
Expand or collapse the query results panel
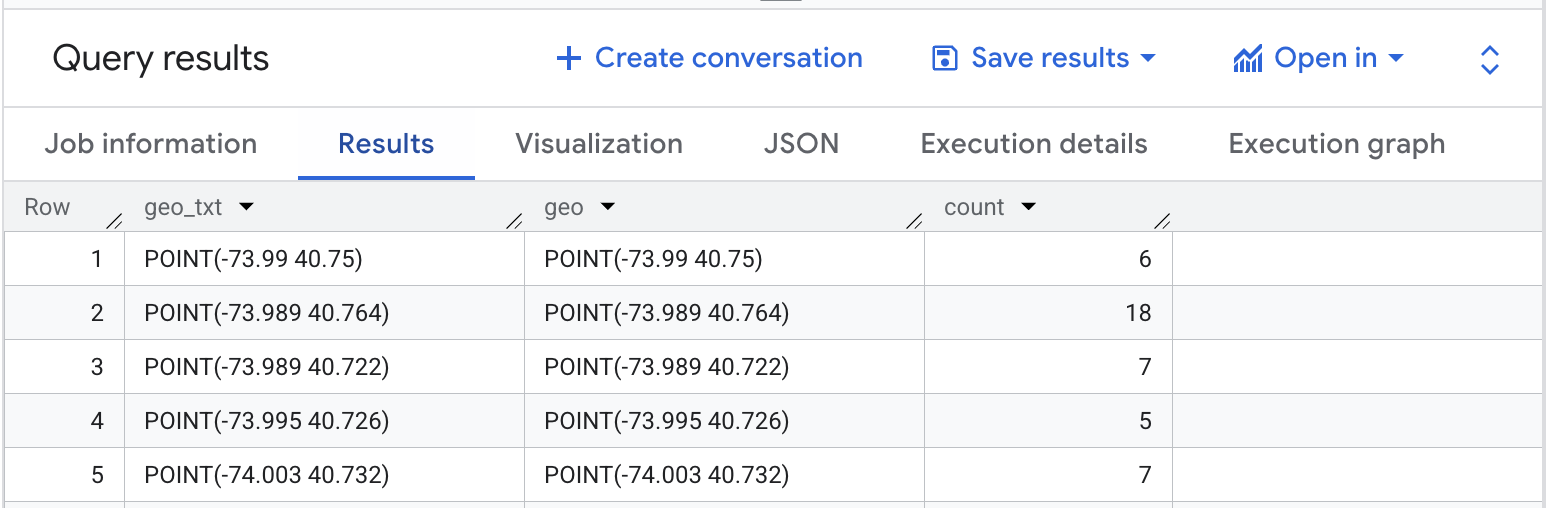pyautogui.click(x=1489, y=60)
